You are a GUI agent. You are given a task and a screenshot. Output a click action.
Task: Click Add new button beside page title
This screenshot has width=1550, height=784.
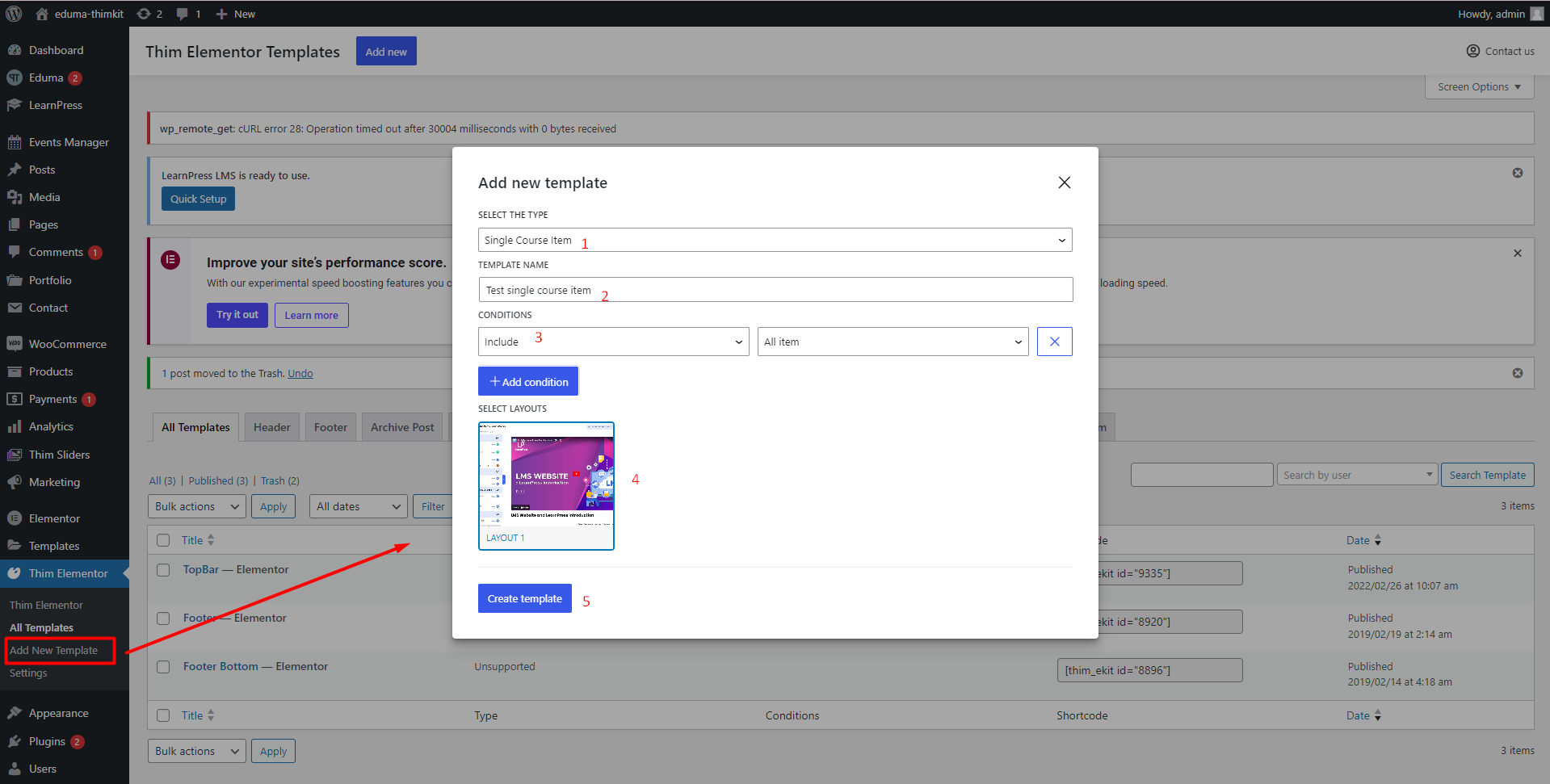[x=386, y=52]
